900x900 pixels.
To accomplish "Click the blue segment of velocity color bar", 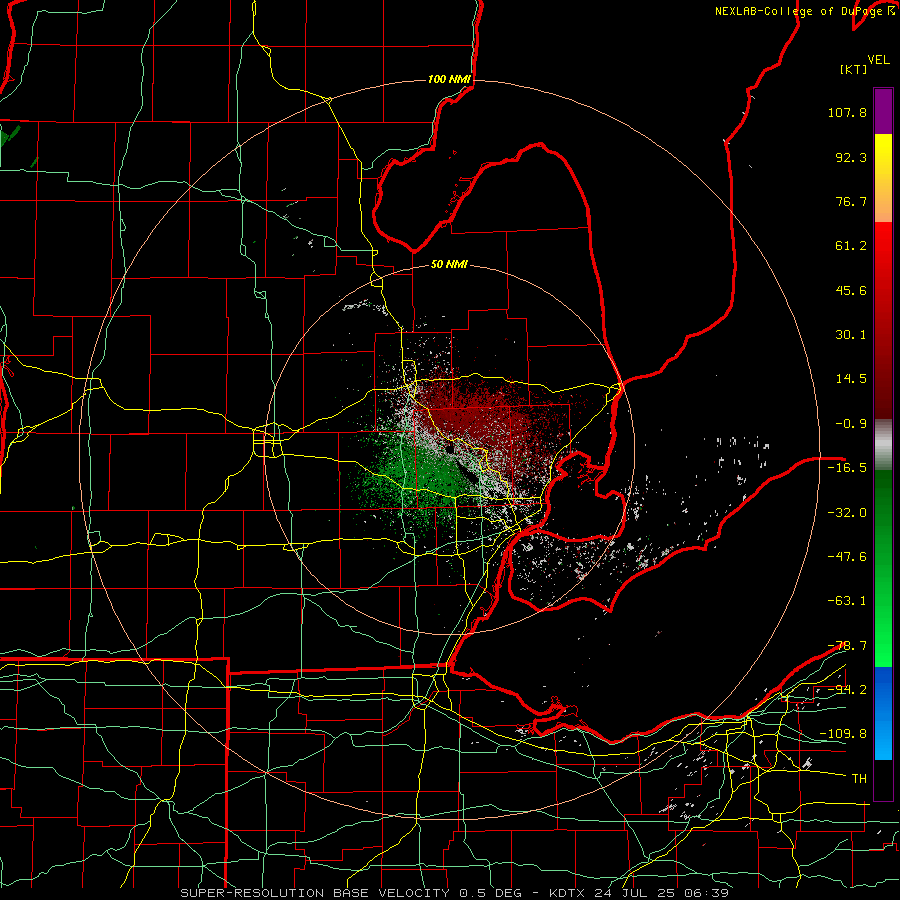I will point(883,713).
